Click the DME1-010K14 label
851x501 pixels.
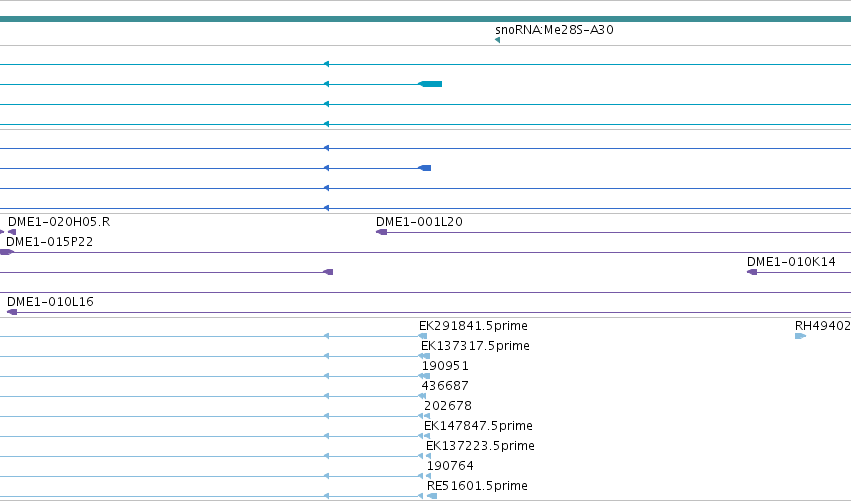[791, 262]
